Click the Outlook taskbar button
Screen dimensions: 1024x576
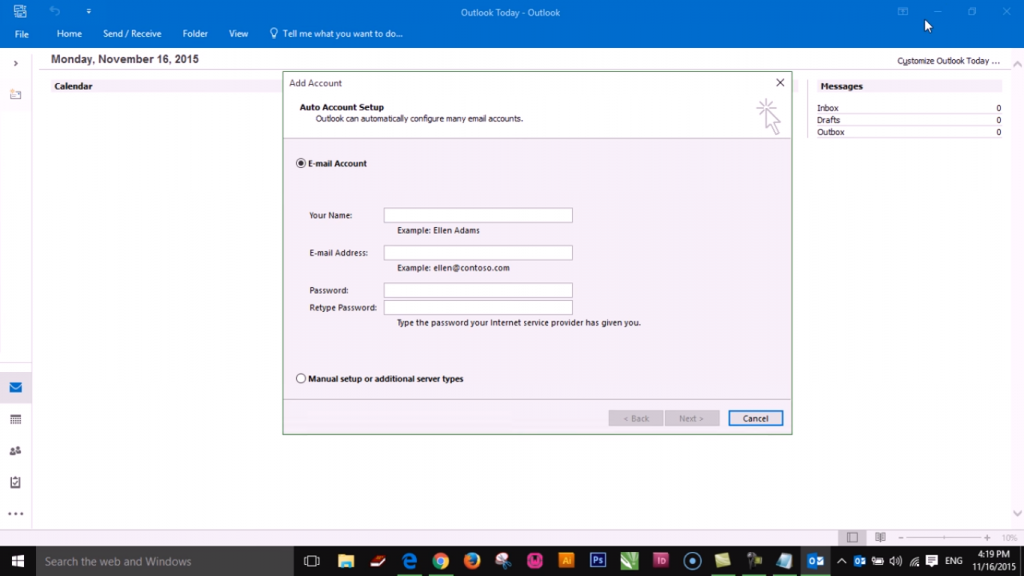(816, 561)
